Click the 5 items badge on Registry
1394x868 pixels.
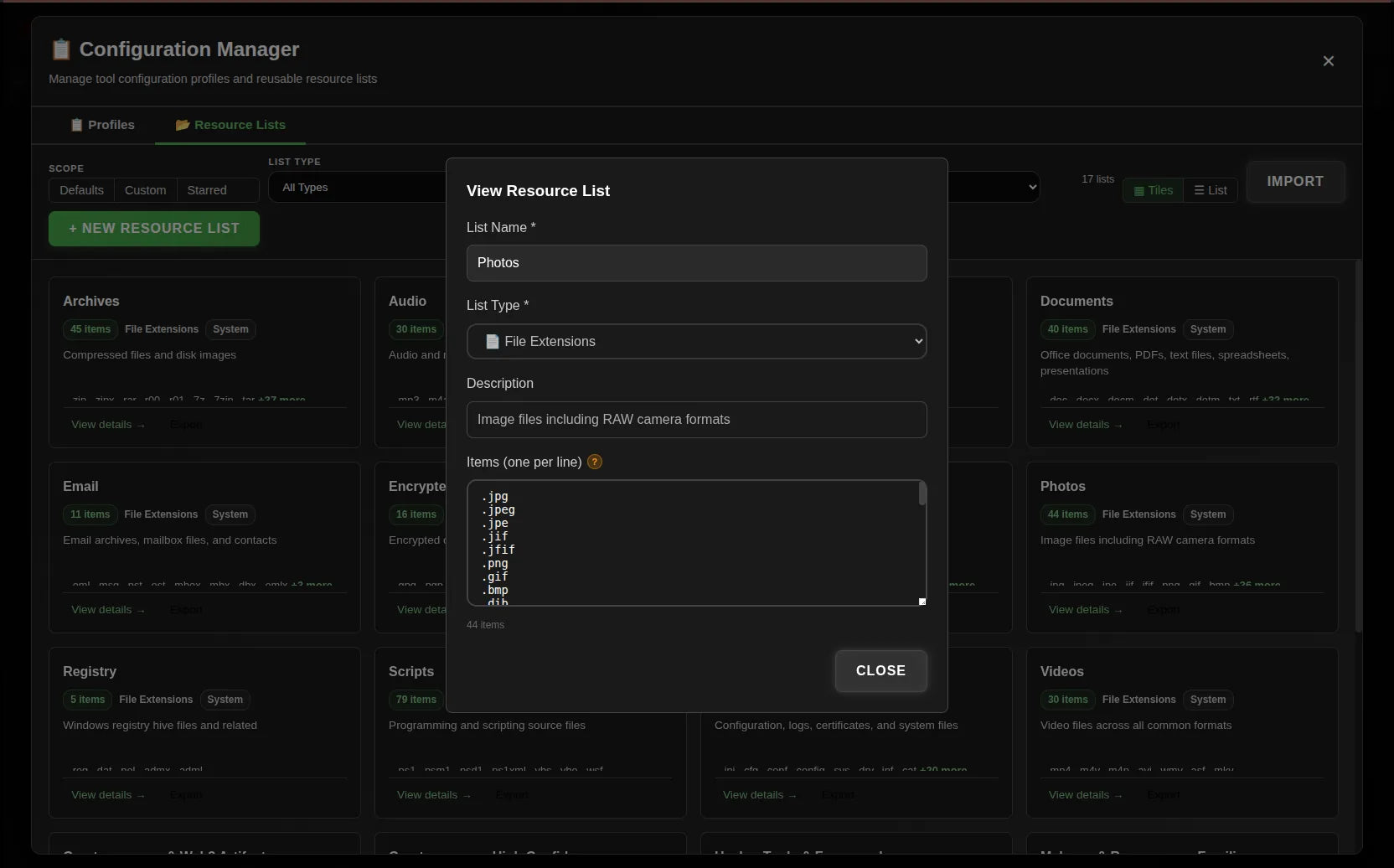pyautogui.click(x=88, y=700)
